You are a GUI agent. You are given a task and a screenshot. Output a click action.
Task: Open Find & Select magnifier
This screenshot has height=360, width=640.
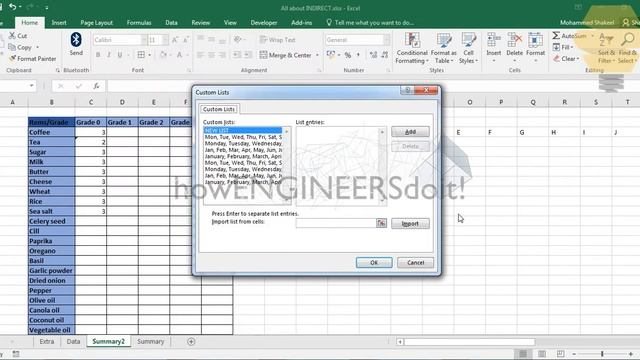click(x=627, y=48)
